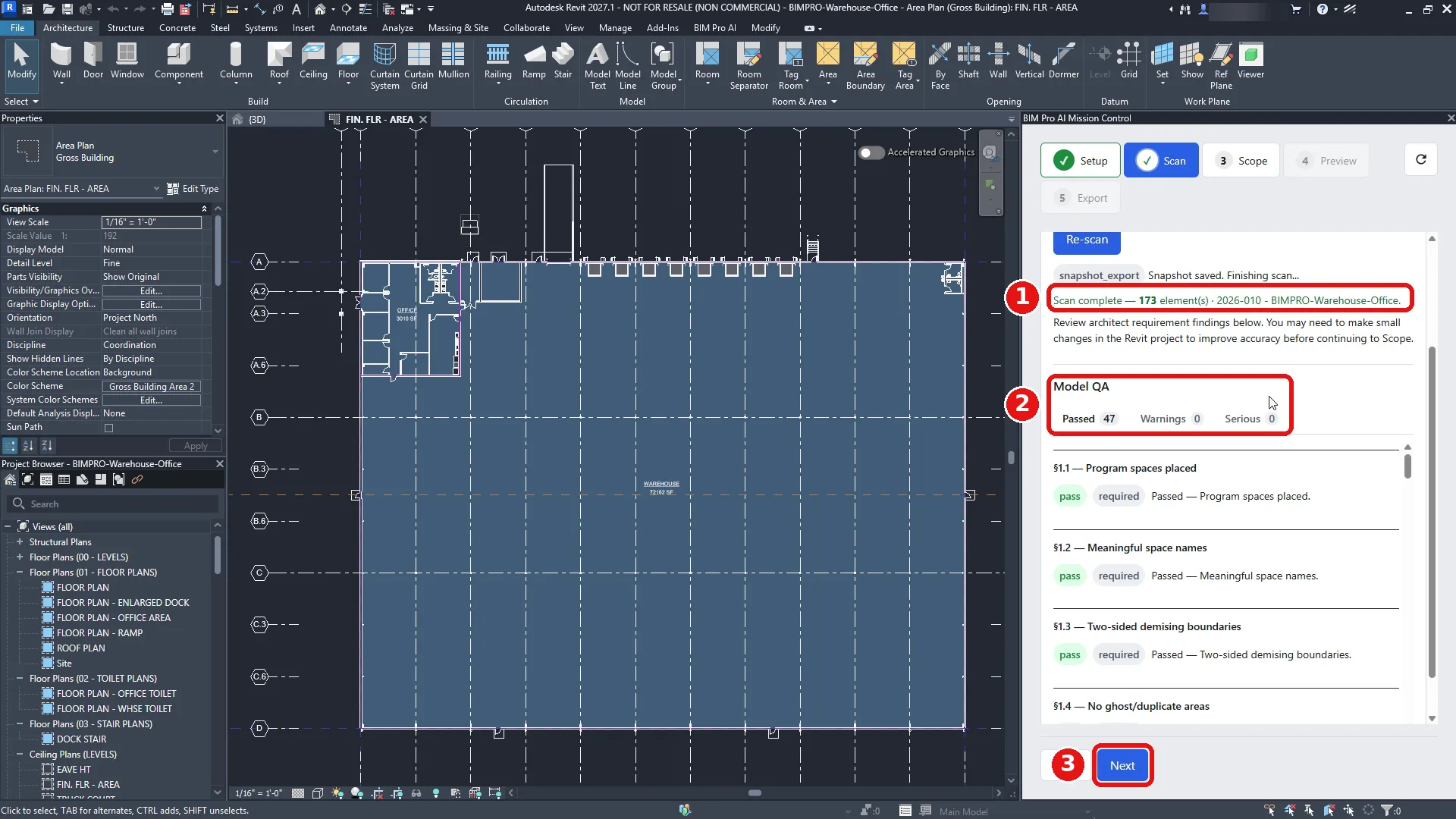The width and height of the screenshot is (1456, 819).
Task: Open the Gross Building Area 2 color scheme
Action: pos(152,387)
